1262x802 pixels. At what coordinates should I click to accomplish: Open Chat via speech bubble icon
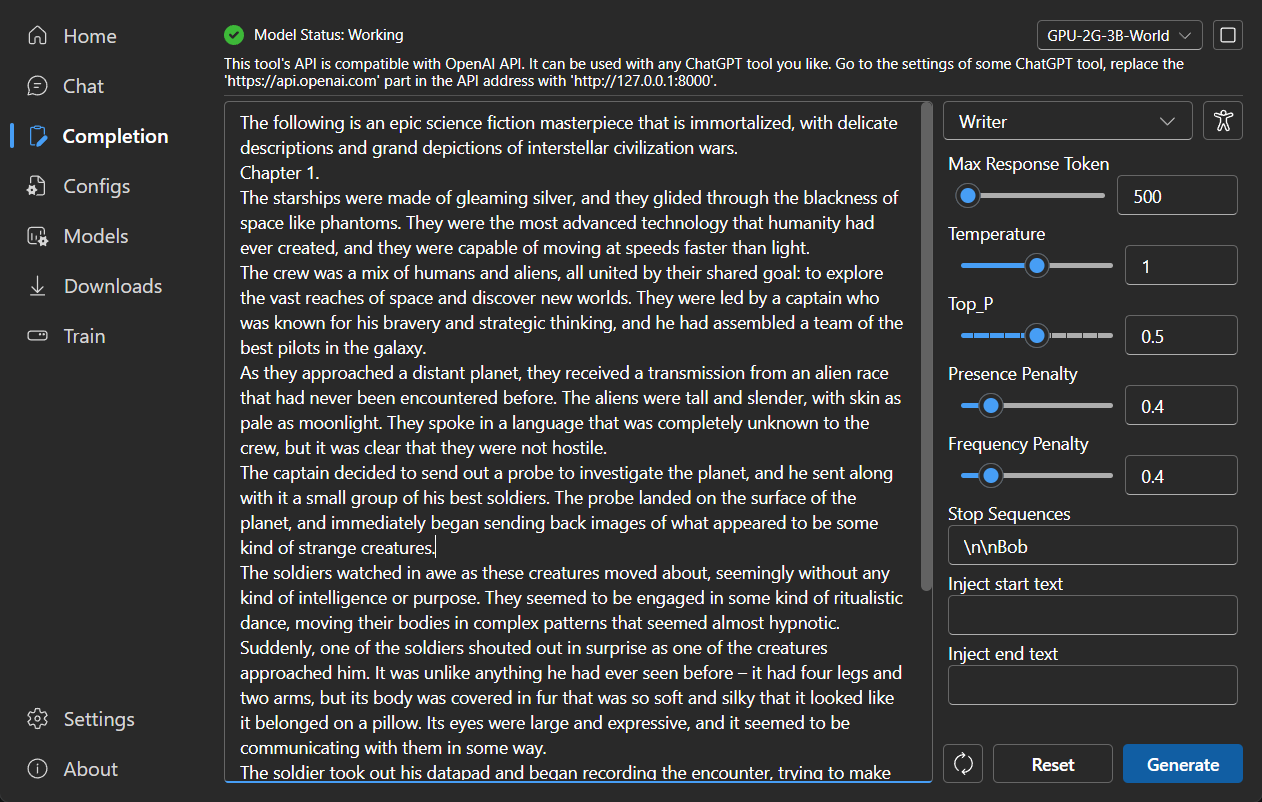[x=38, y=86]
